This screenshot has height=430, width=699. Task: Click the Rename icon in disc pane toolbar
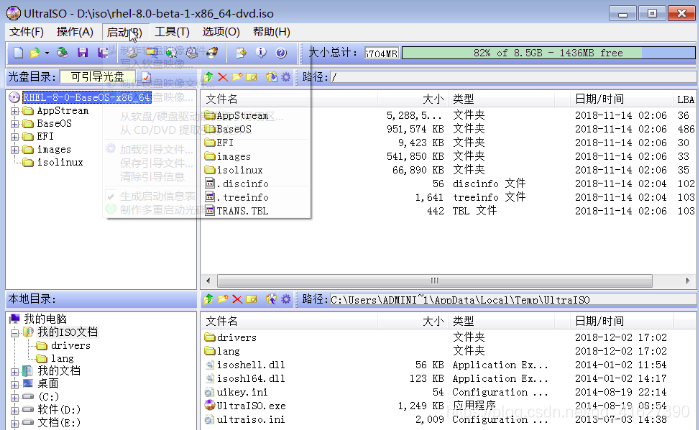click(x=252, y=77)
